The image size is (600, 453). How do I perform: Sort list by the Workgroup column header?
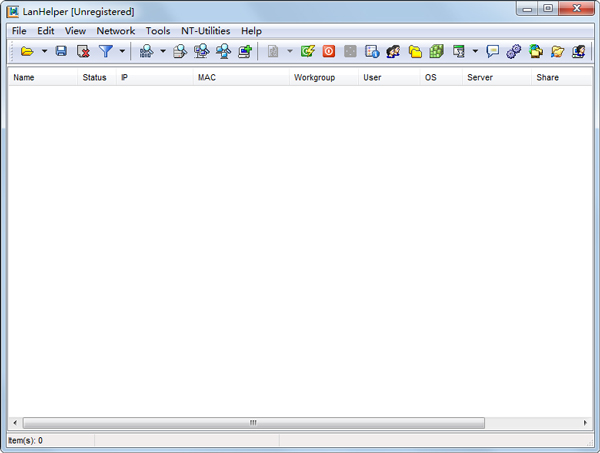pos(312,77)
